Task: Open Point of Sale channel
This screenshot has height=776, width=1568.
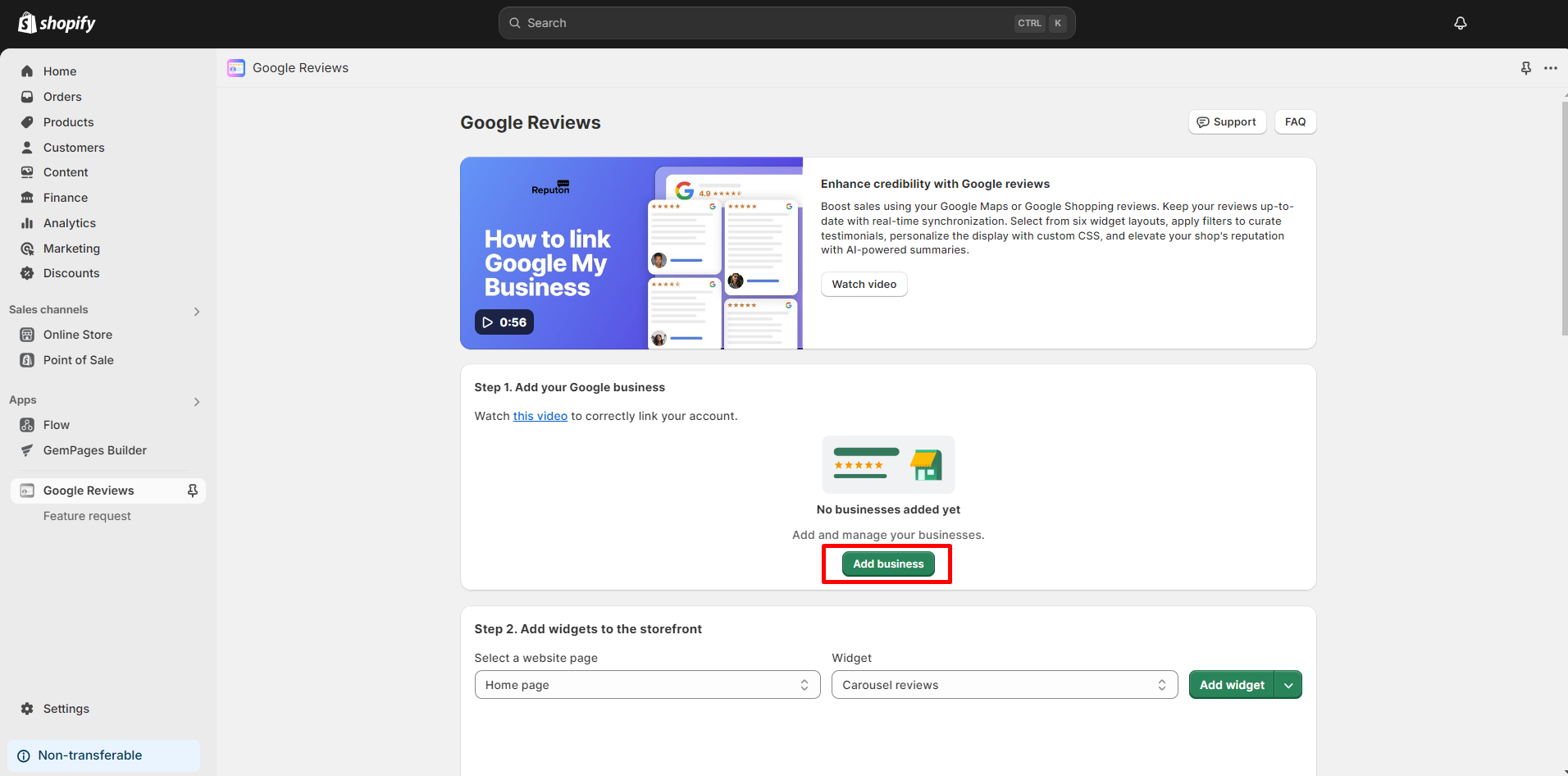Action: coord(78,359)
